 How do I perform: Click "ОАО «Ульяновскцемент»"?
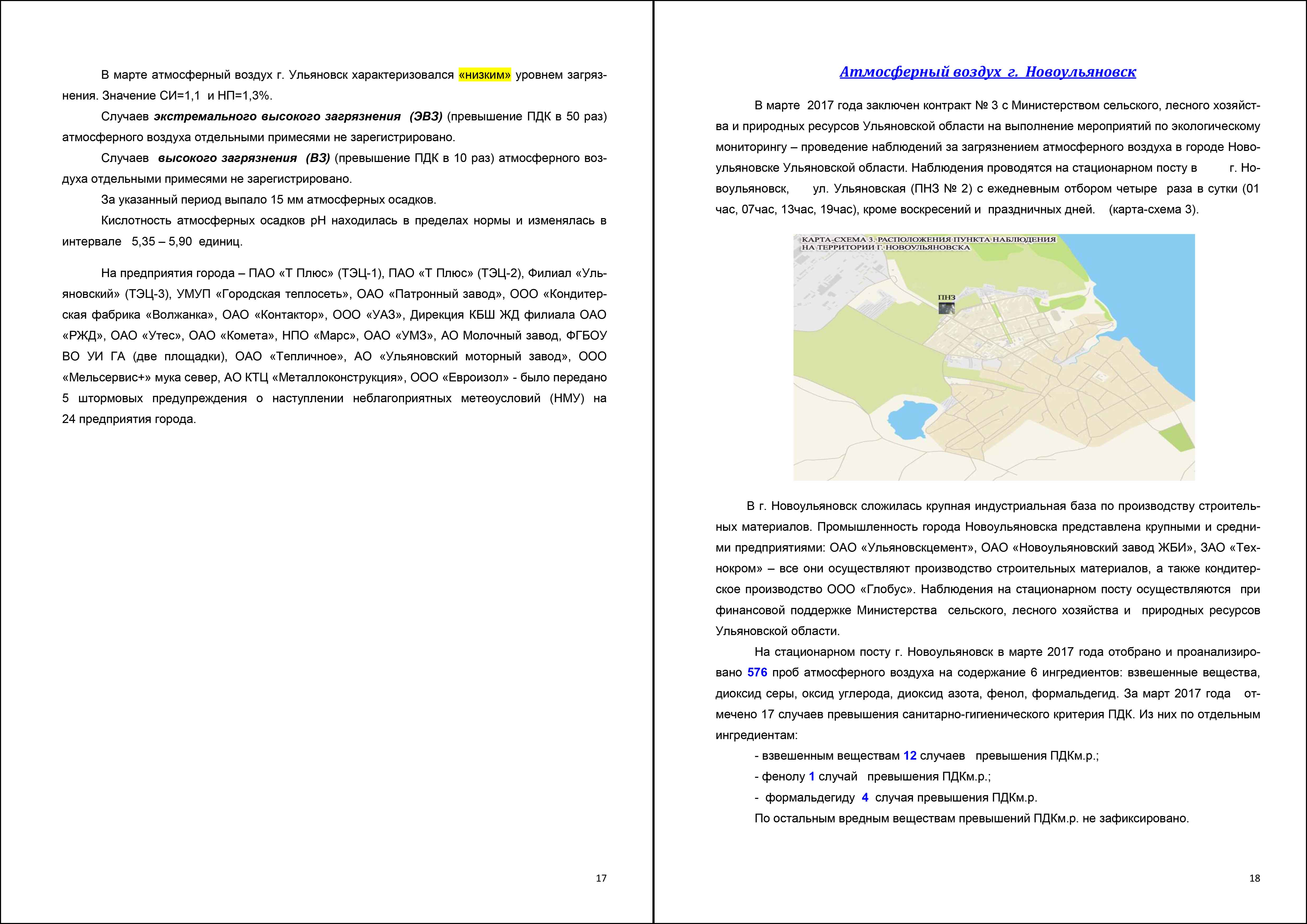pos(902,548)
